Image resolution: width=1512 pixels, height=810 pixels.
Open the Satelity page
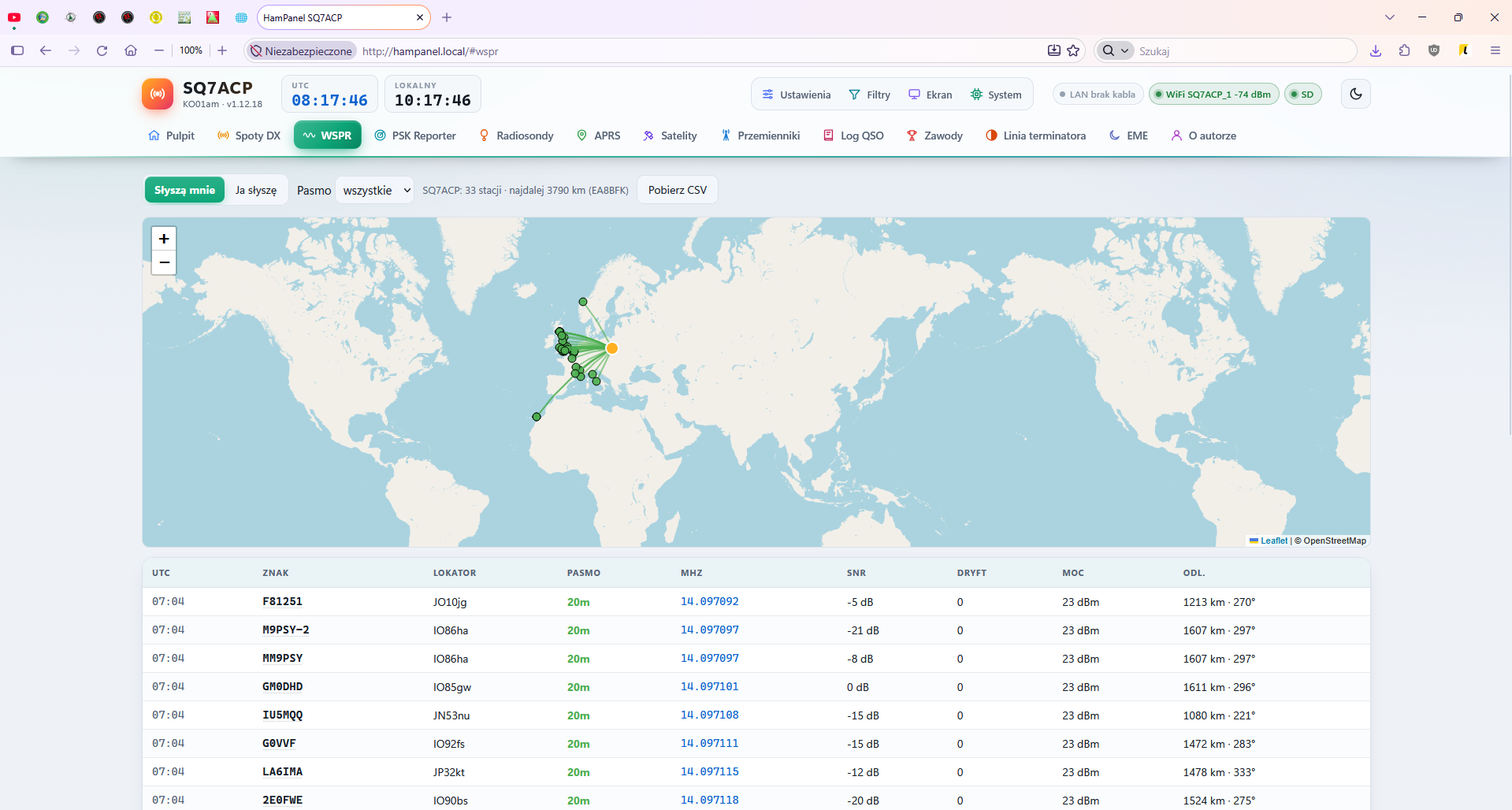coord(670,136)
